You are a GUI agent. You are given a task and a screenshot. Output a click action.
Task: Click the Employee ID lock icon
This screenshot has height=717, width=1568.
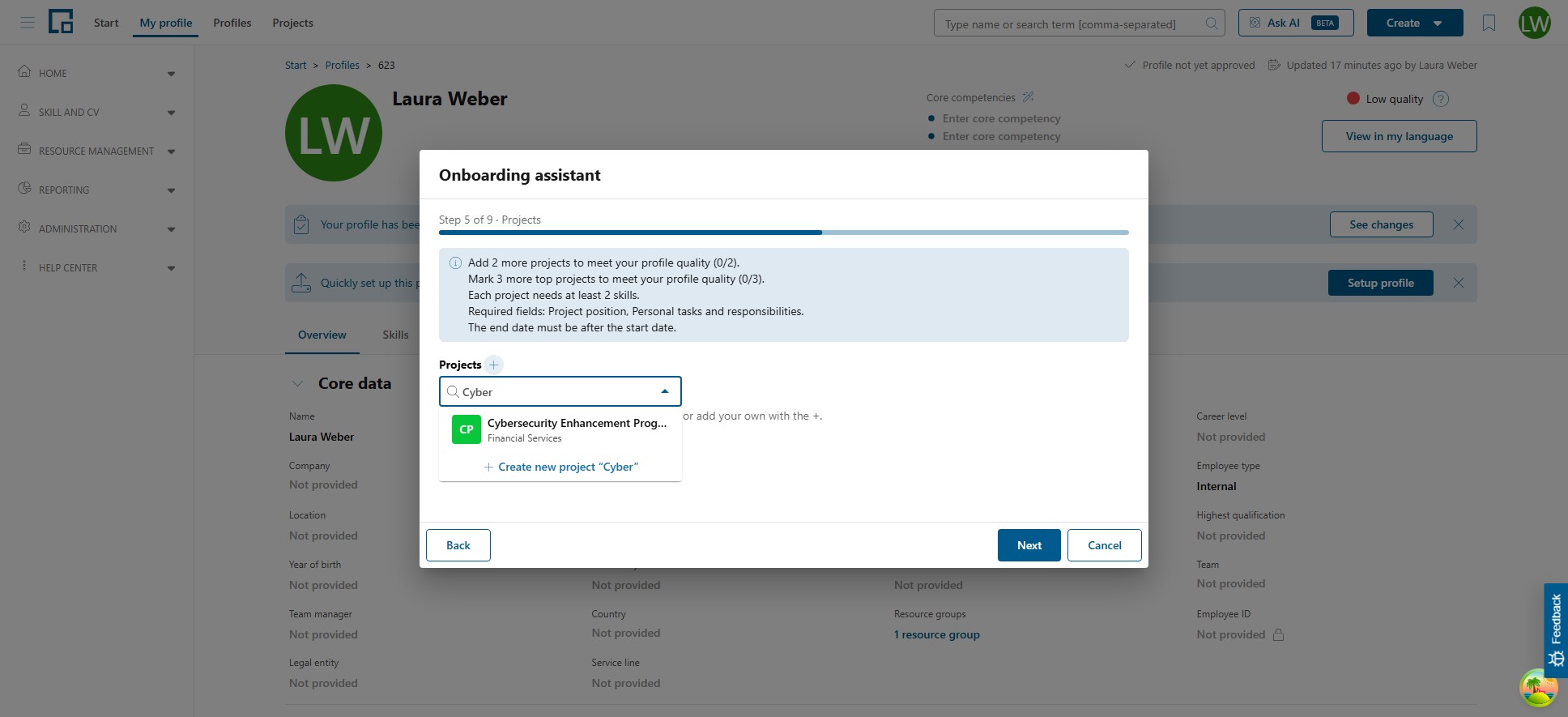1278,634
